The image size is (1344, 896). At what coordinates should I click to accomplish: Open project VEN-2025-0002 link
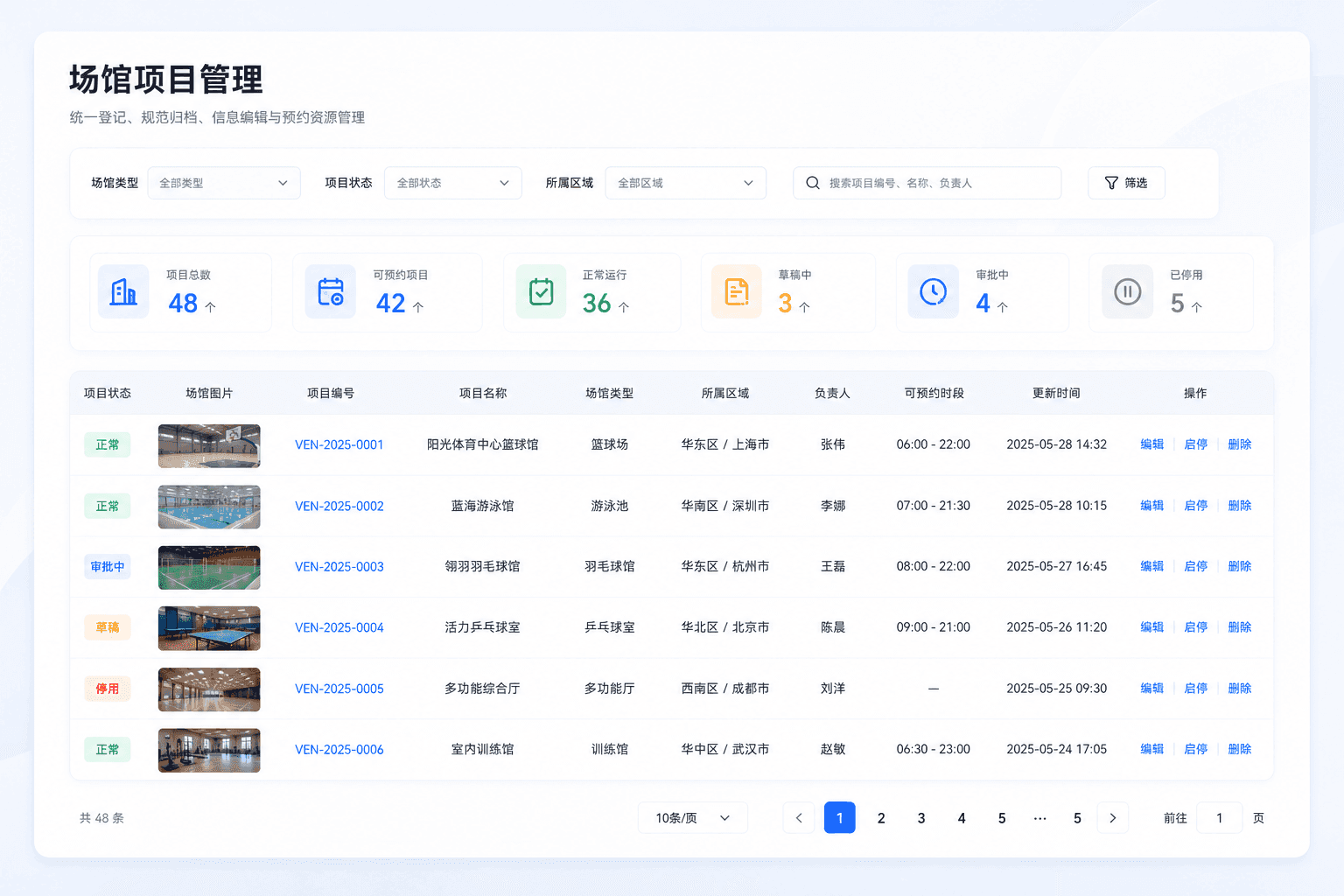tap(339, 506)
